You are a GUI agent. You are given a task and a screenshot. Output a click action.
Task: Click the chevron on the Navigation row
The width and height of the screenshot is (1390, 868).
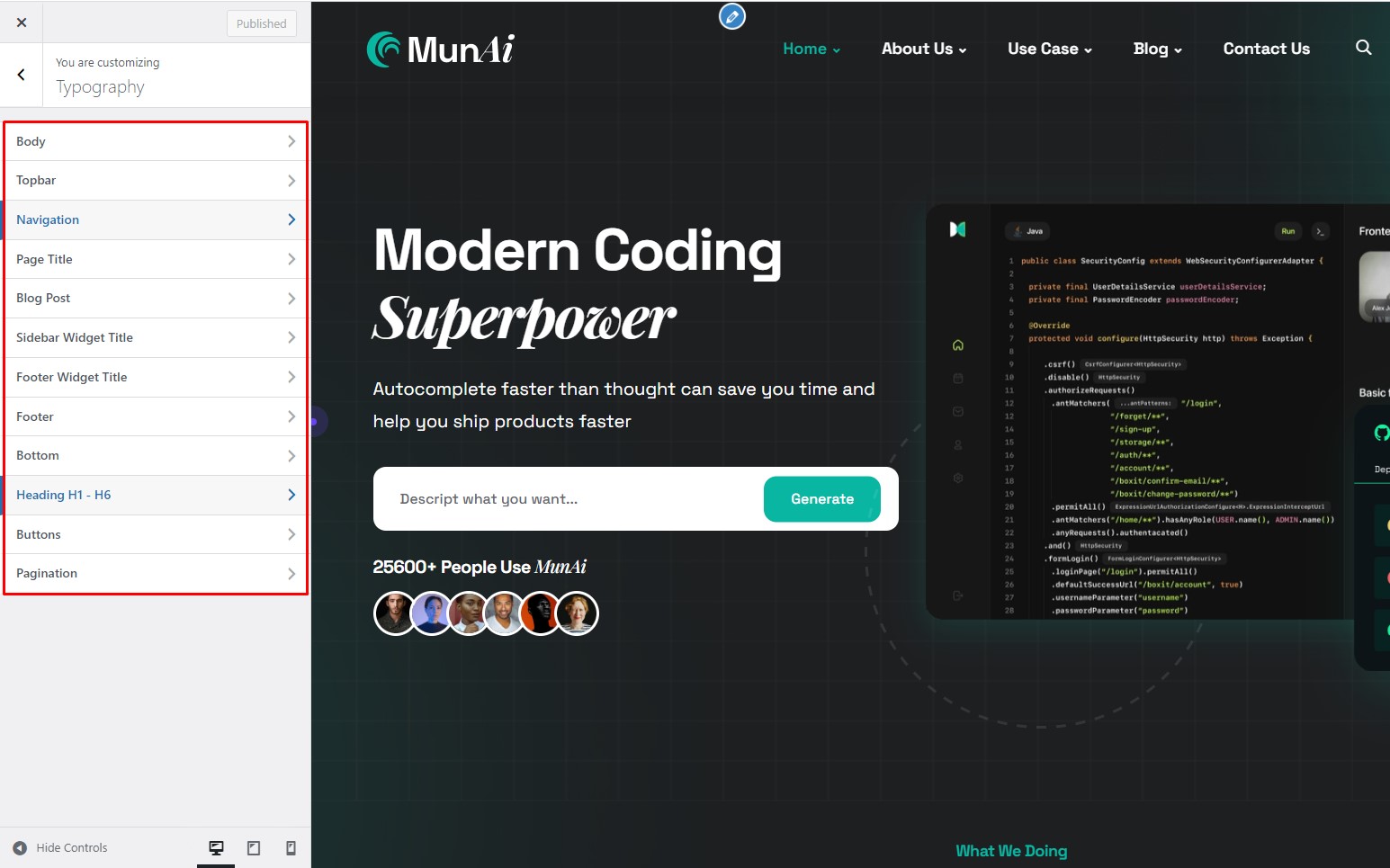click(291, 219)
